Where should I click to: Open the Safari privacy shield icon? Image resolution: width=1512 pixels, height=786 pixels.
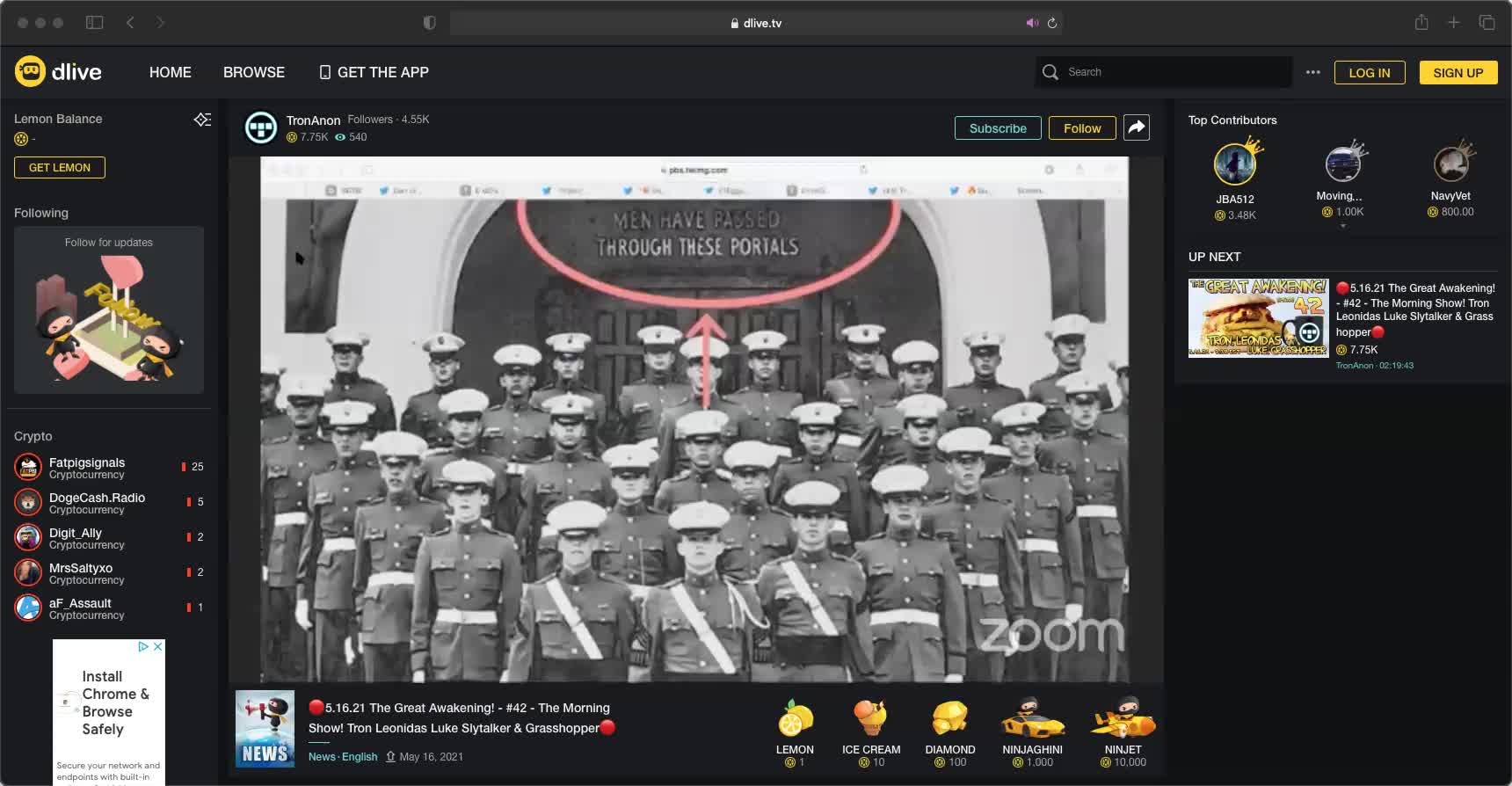[x=429, y=23]
